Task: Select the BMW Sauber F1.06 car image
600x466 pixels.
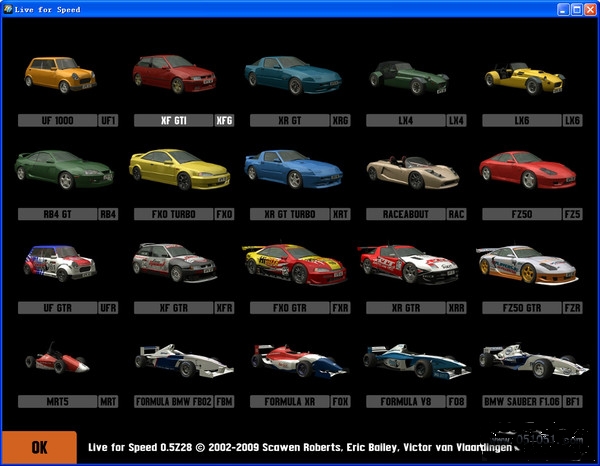Action: click(x=534, y=361)
